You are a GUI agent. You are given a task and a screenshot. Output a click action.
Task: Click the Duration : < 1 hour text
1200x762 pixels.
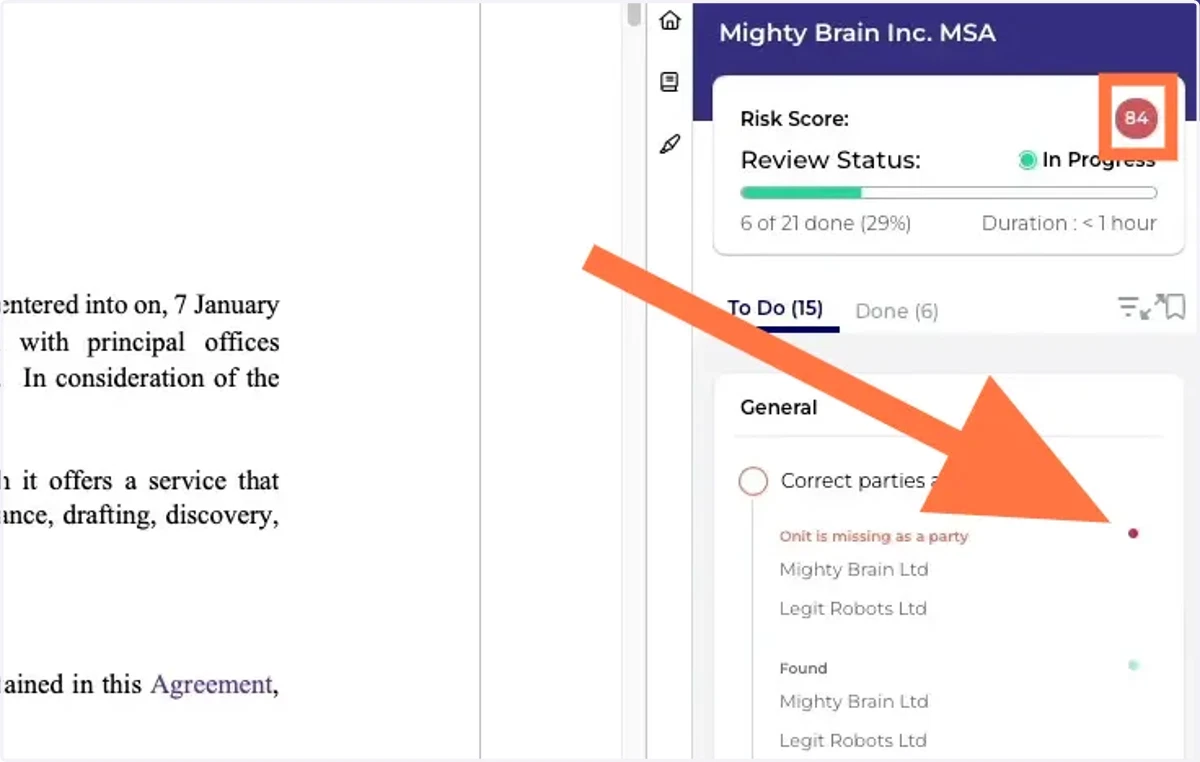point(1069,224)
